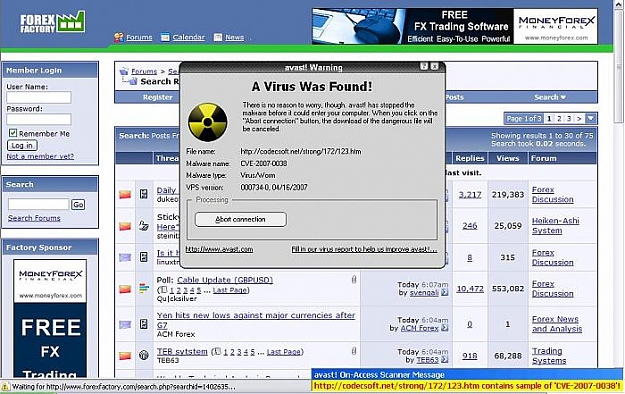Open the Trading Systems forum link

tap(549, 356)
